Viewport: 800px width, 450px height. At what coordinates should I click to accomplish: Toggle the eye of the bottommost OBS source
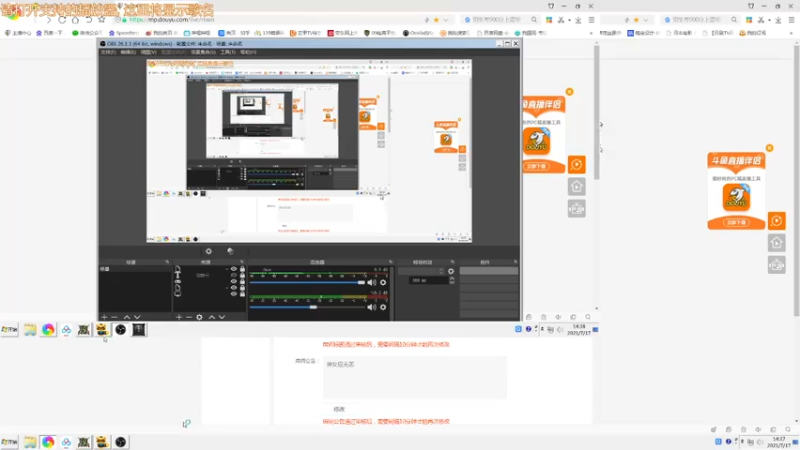(234, 294)
